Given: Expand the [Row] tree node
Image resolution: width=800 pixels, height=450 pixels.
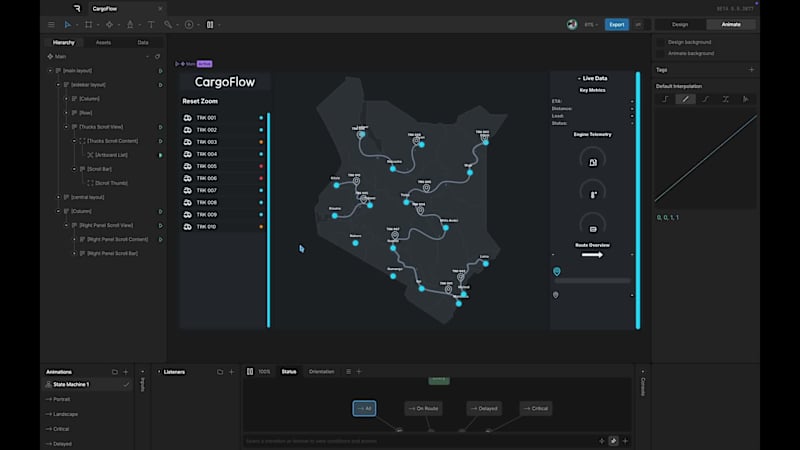Looking at the screenshot, I should click(x=66, y=113).
